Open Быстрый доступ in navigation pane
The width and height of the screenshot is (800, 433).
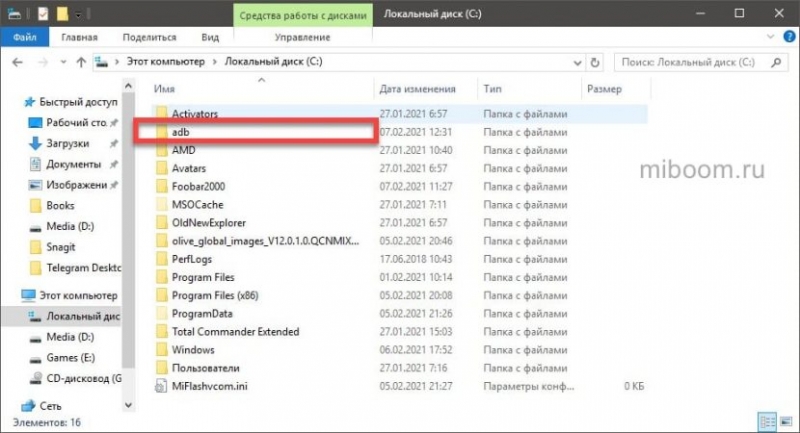78,102
